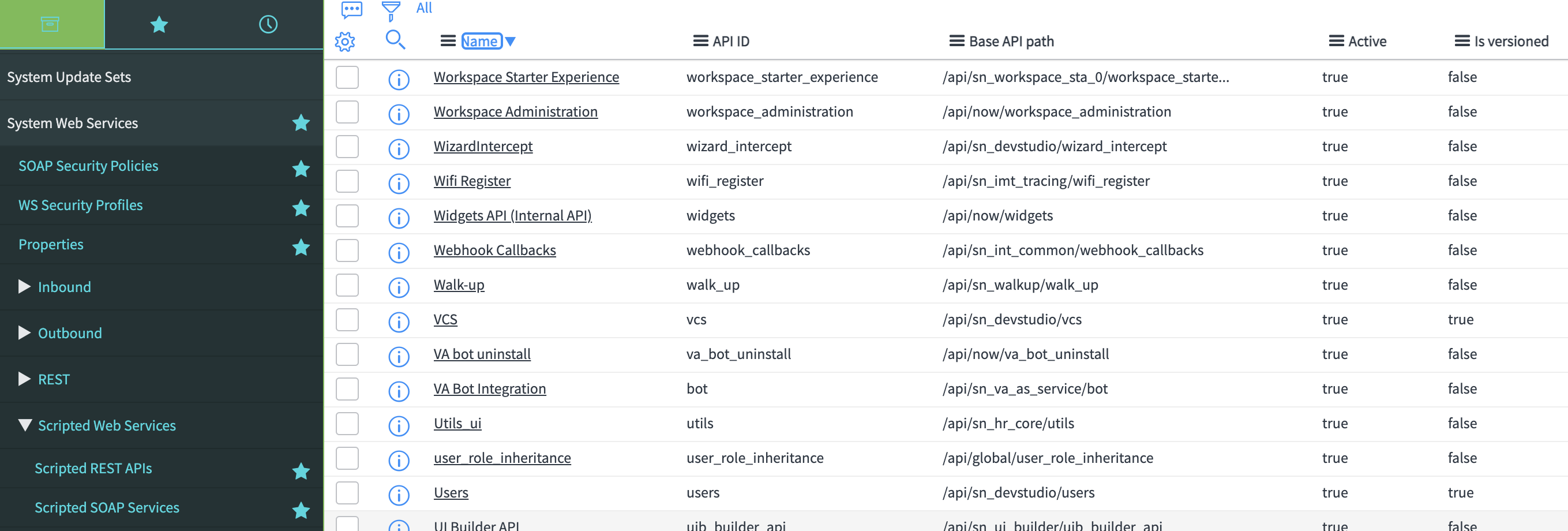Image resolution: width=1568 pixels, height=531 pixels.
Task: Toggle favorite star for Properties module
Action: (301, 247)
